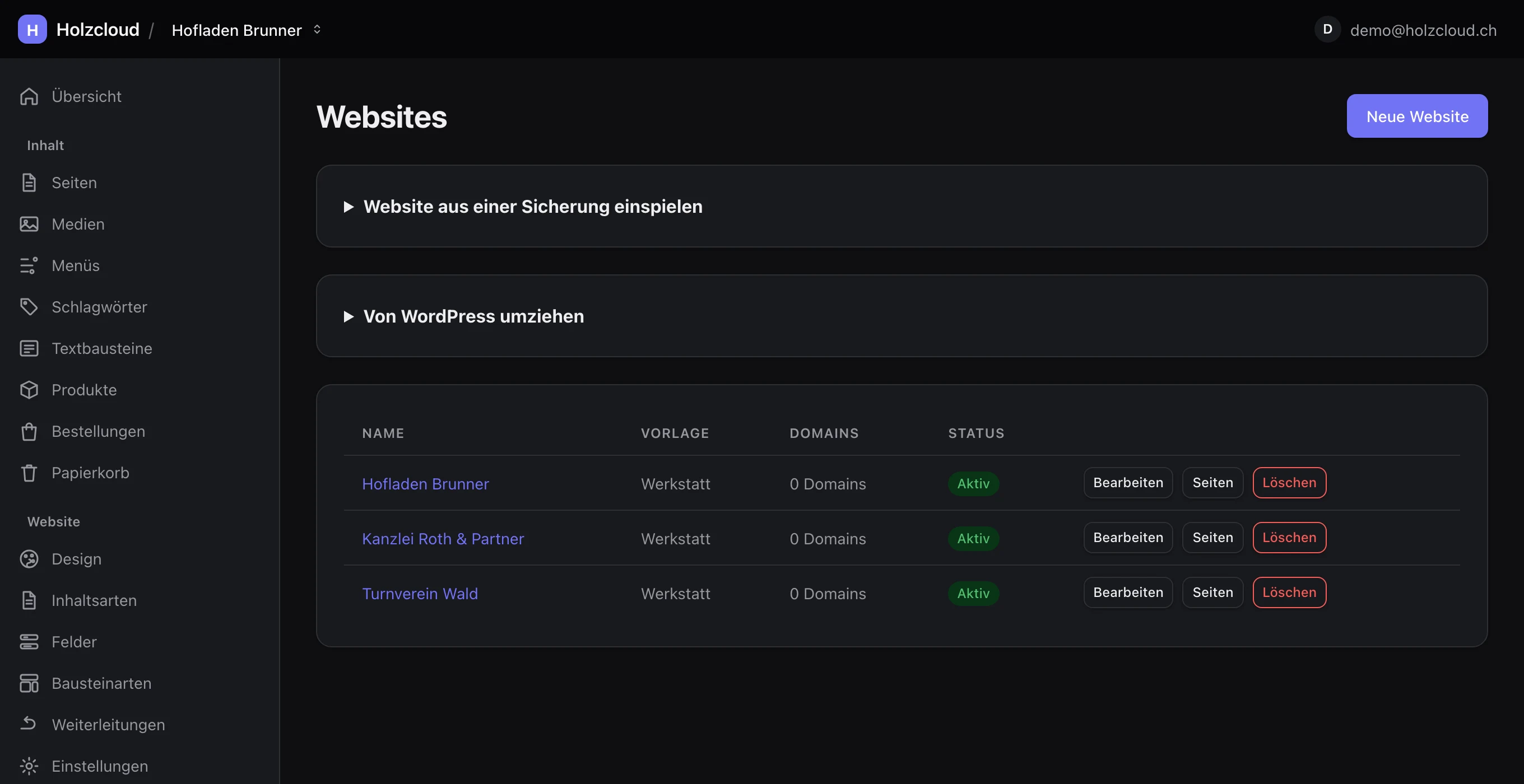The height and width of the screenshot is (784, 1524).
Task: Open the Übersicht home icon
Action: (29, 96)
